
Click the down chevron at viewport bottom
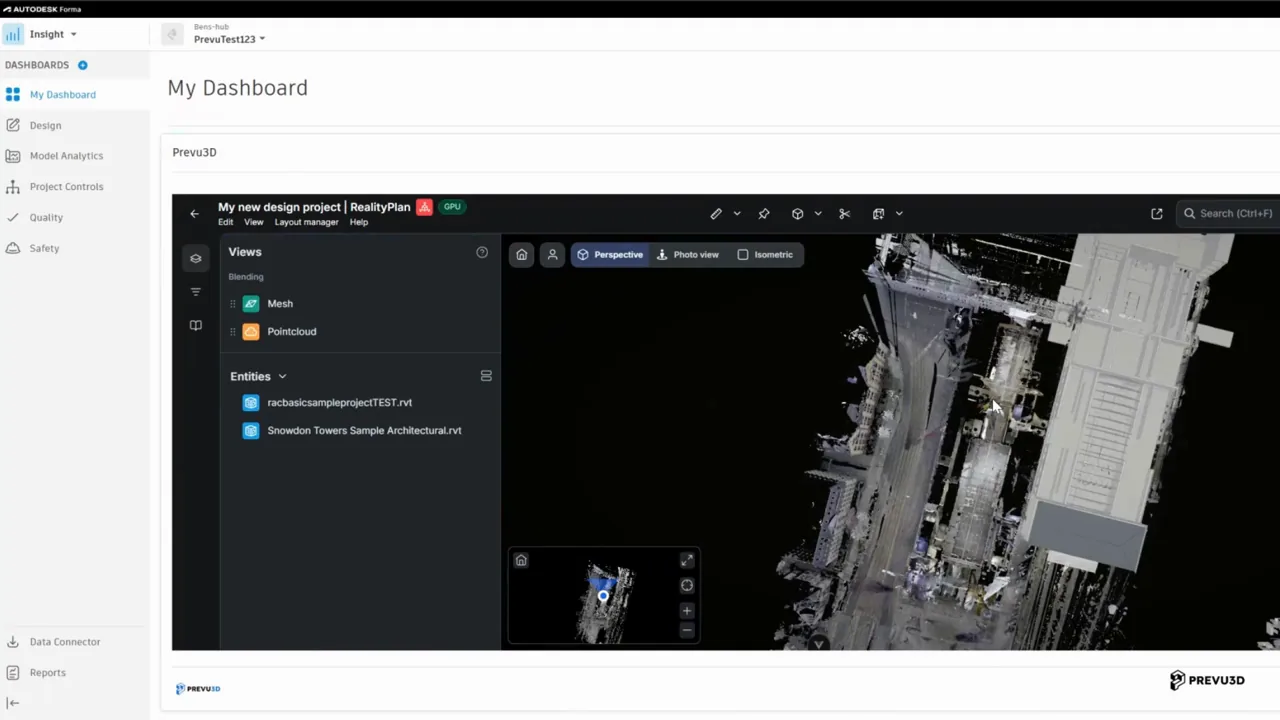[819, 644]
